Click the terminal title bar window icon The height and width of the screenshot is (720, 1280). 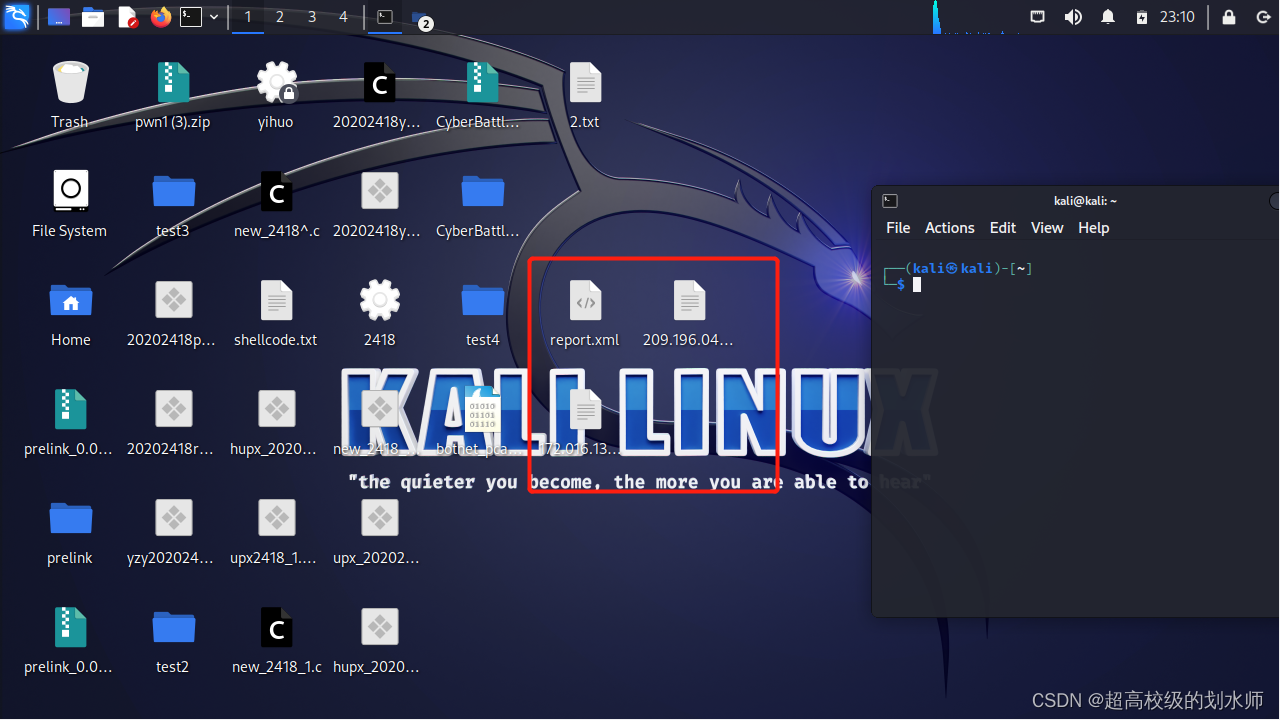click(x=890, y=201)
